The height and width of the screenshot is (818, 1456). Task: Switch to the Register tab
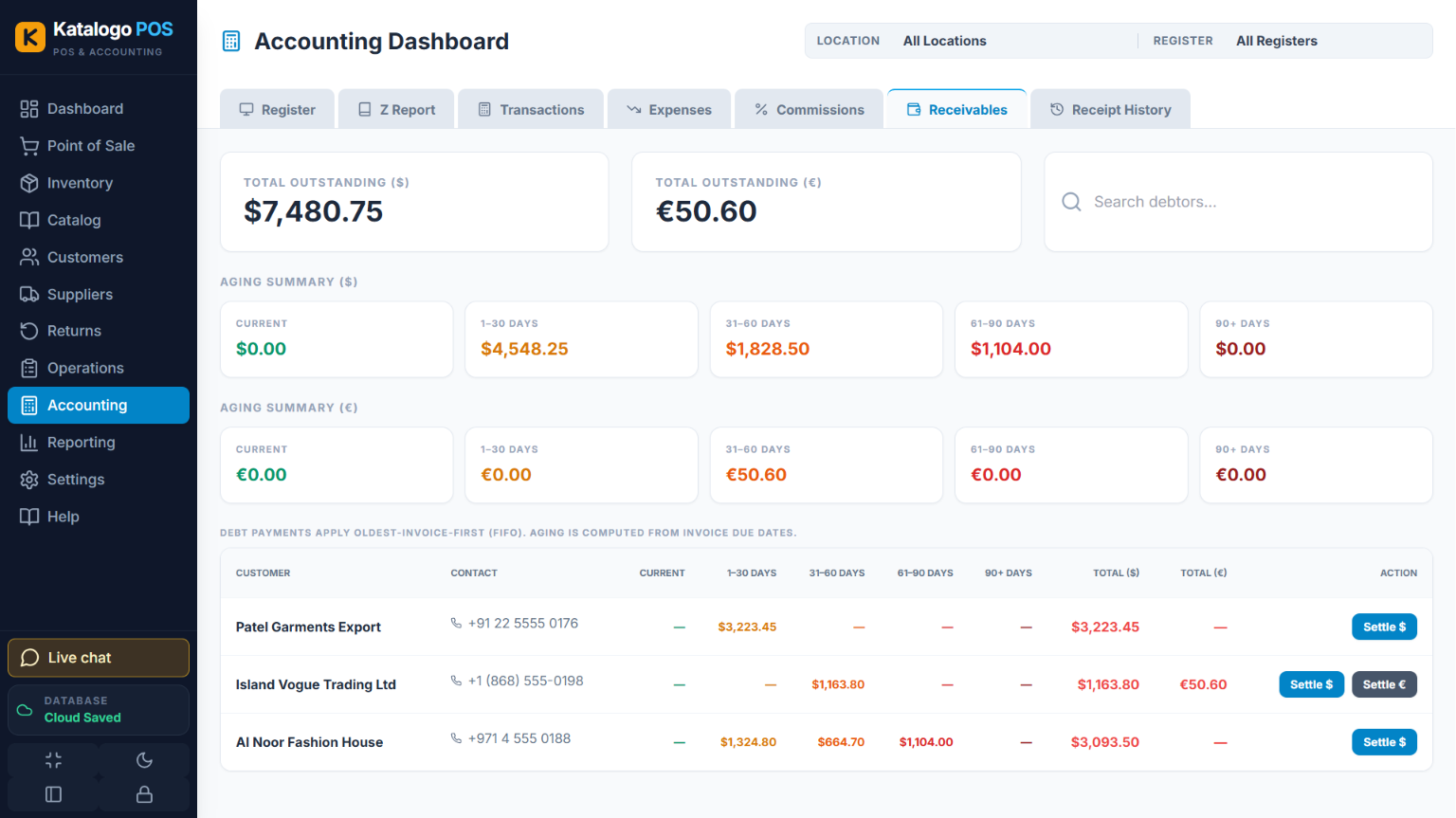coord(277,109)
